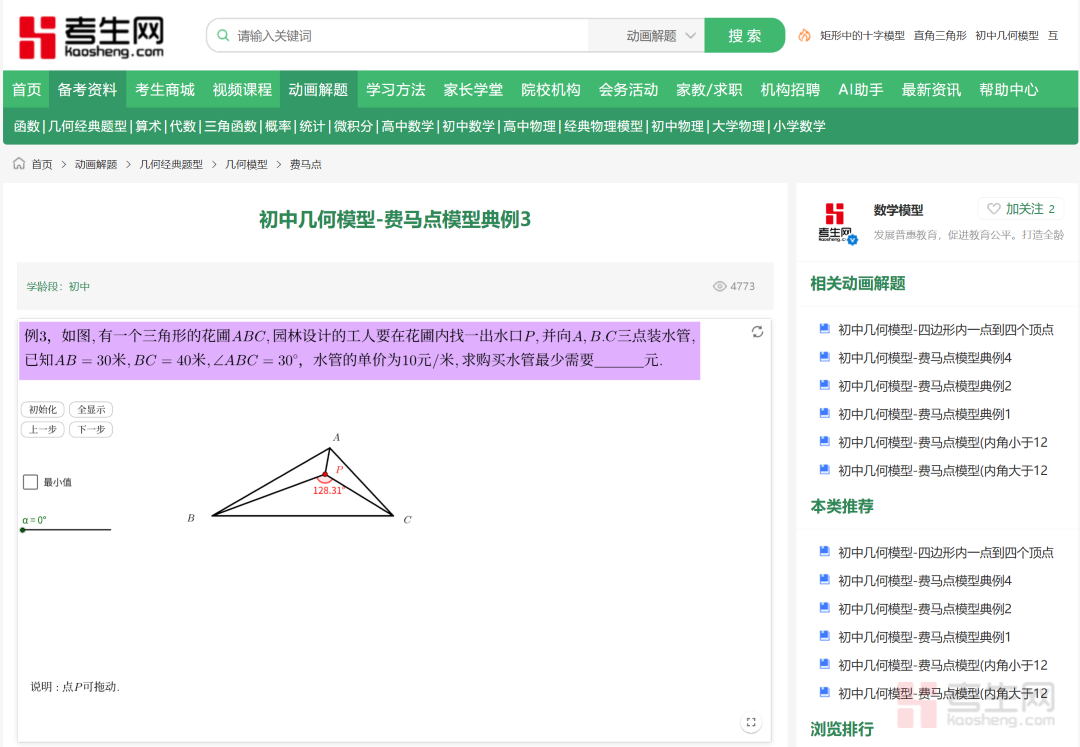The image size is (1080, 747).
Task: Click the refresh icon in animation panel
Action: 757,332
